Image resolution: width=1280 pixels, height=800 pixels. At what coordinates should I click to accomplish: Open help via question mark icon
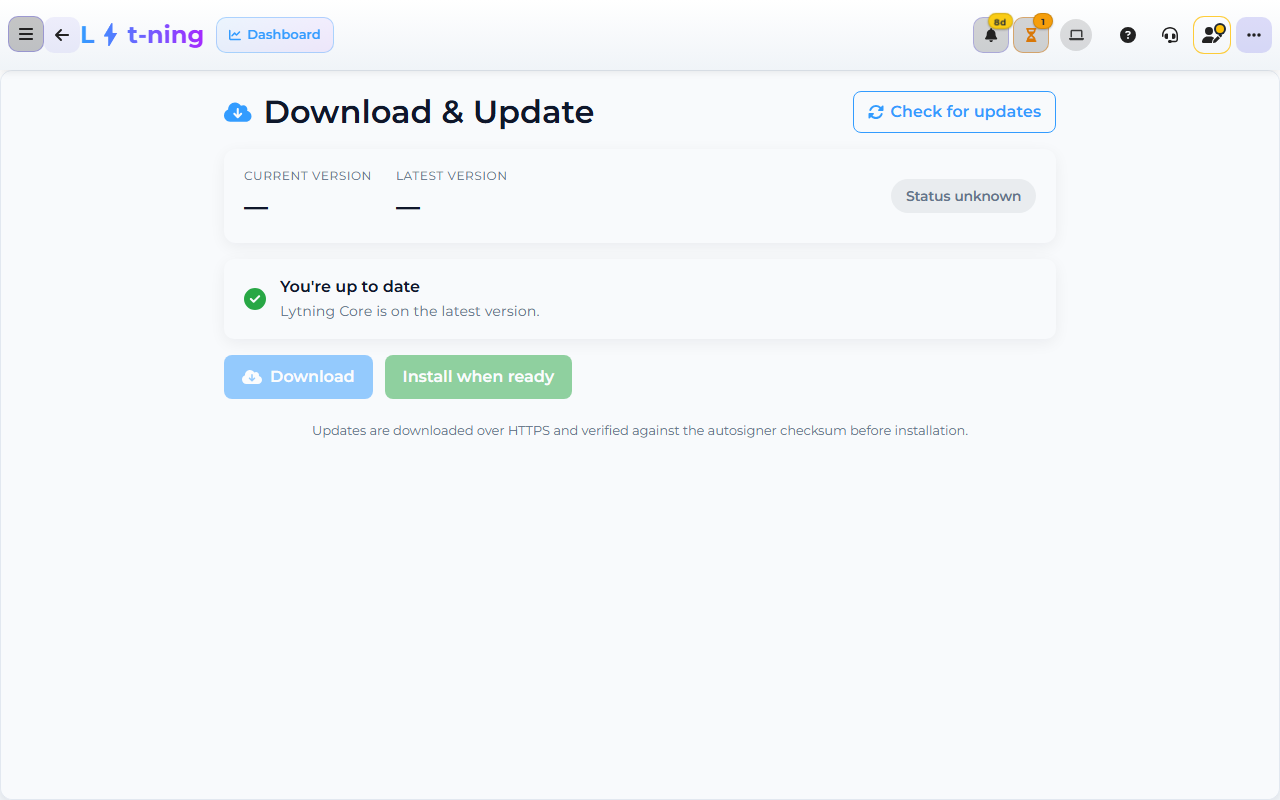[x=1128, y=35]
